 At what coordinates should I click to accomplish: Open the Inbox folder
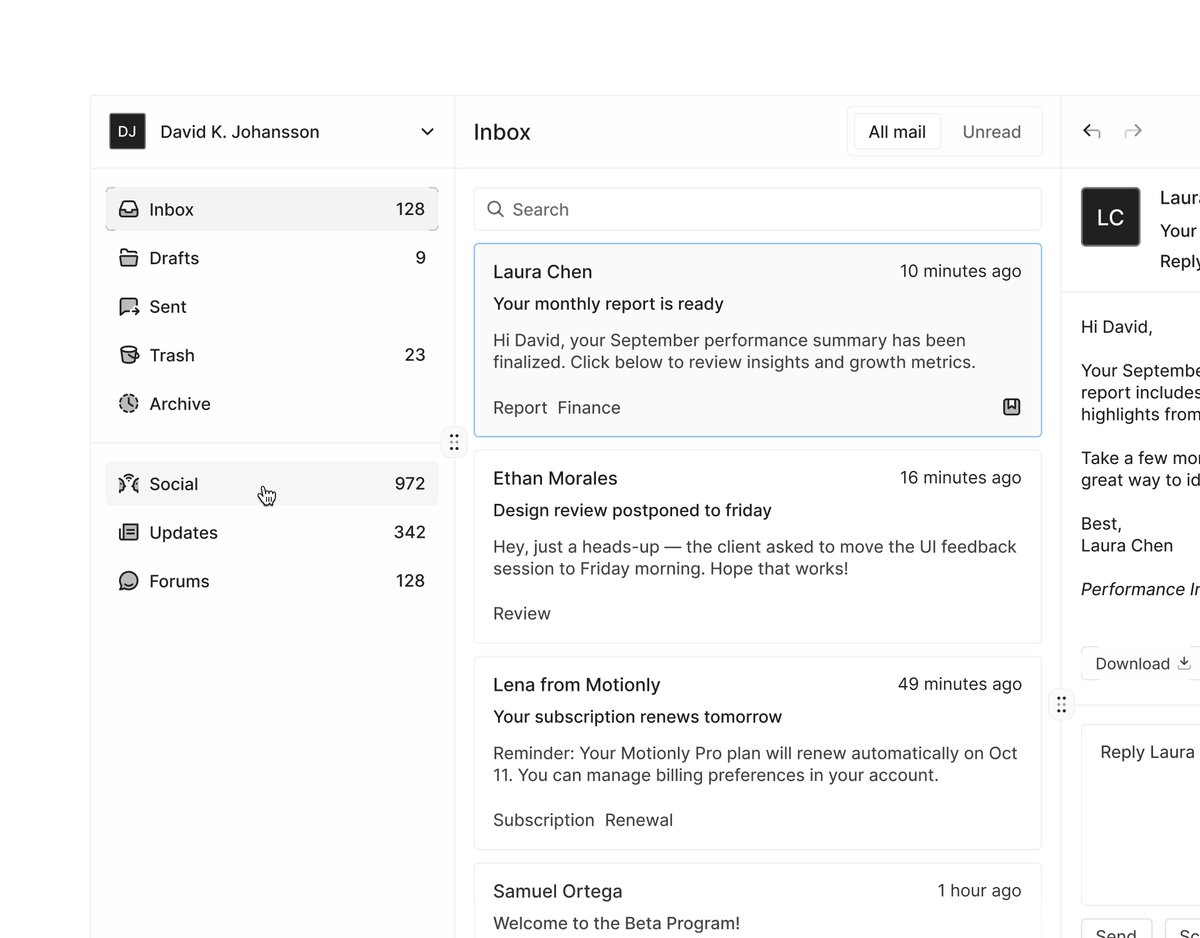pyautogui.click(x=272, y=209)
